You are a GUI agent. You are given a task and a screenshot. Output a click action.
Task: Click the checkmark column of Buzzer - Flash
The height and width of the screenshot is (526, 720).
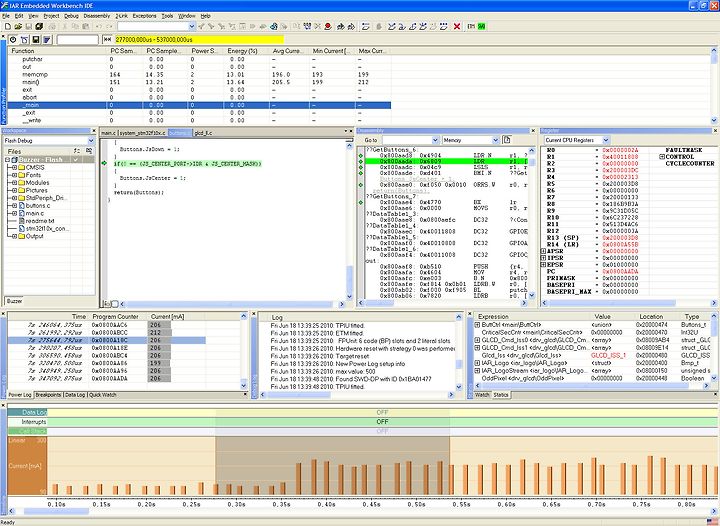[x=76, y=159]
